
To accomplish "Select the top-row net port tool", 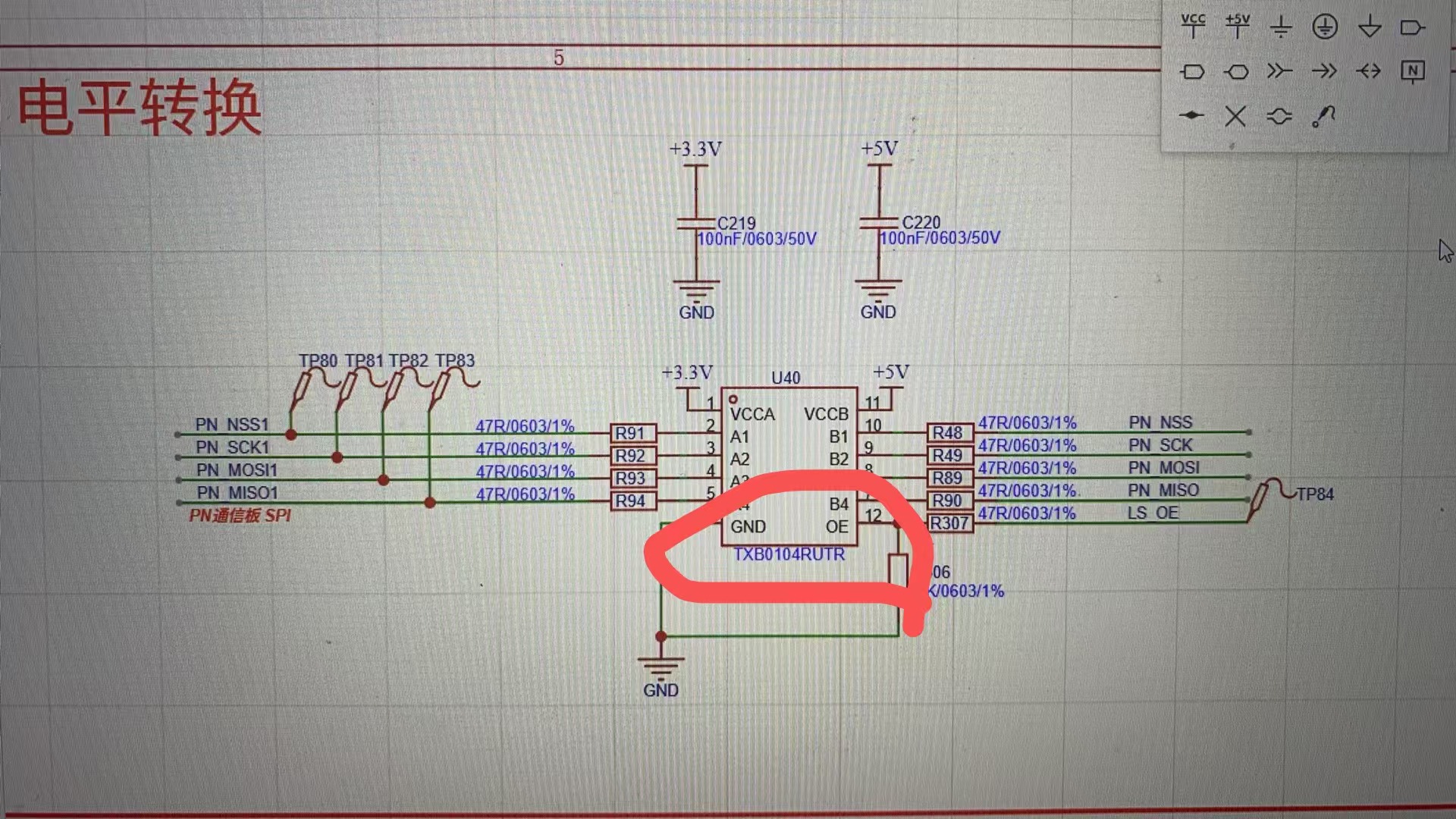I will click(x=1412, y=28).
